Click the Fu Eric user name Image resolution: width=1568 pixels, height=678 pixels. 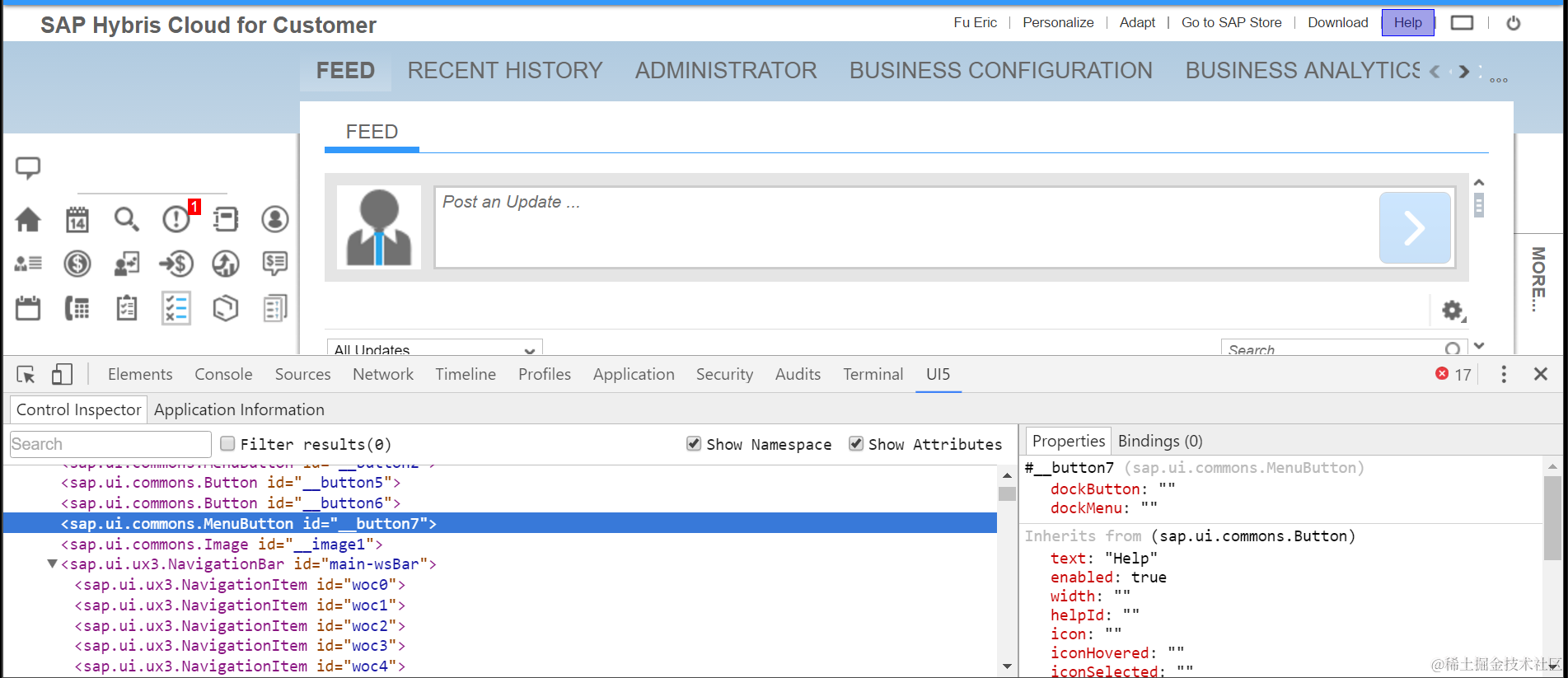coord(975,23)
